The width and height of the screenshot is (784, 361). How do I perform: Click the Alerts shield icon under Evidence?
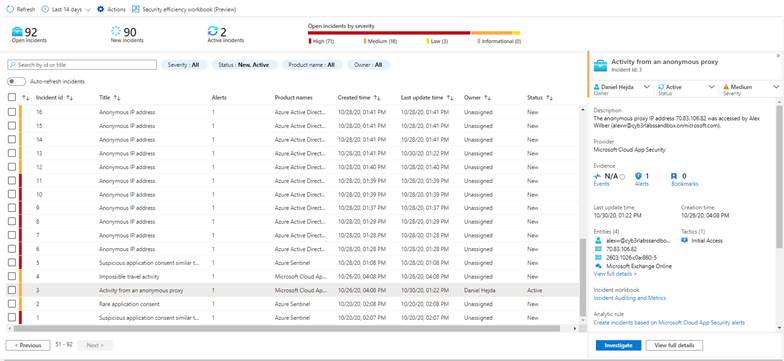click(x=638, y=176)
